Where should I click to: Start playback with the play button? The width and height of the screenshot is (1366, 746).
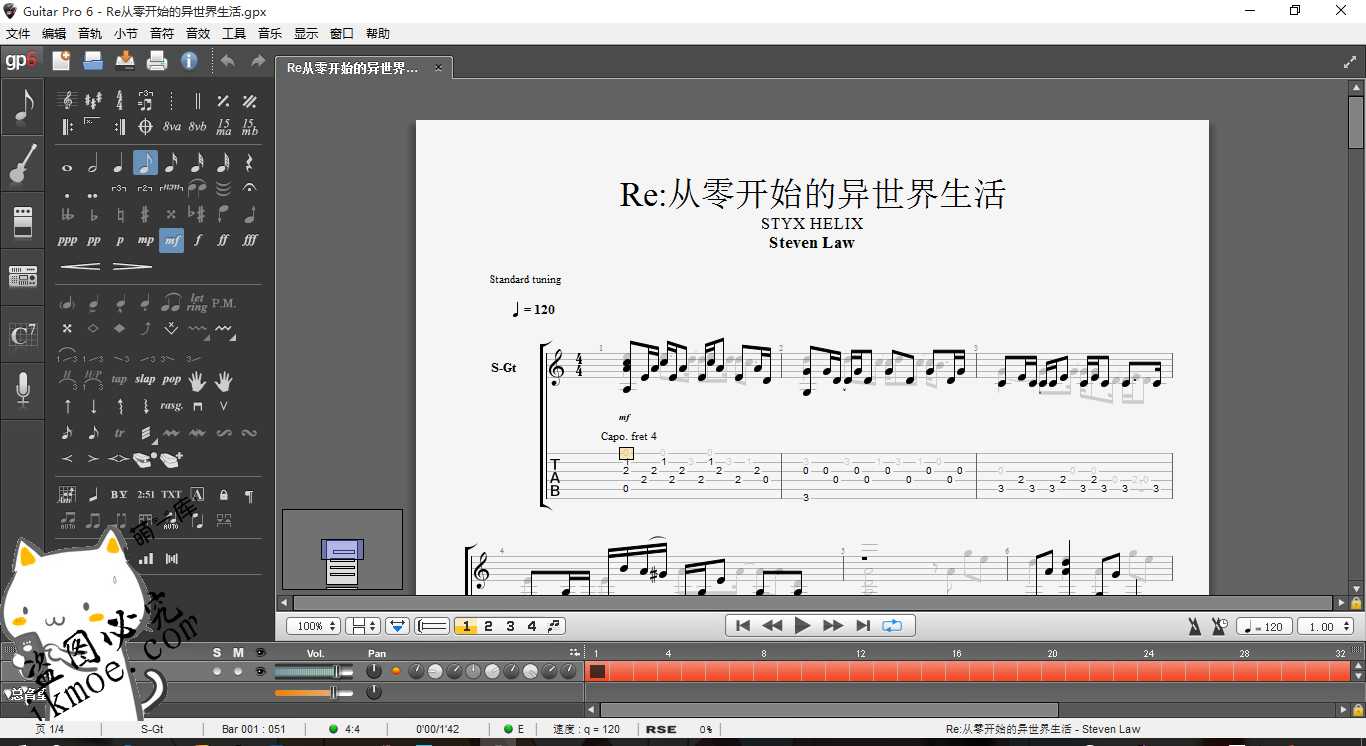(802, 625)
